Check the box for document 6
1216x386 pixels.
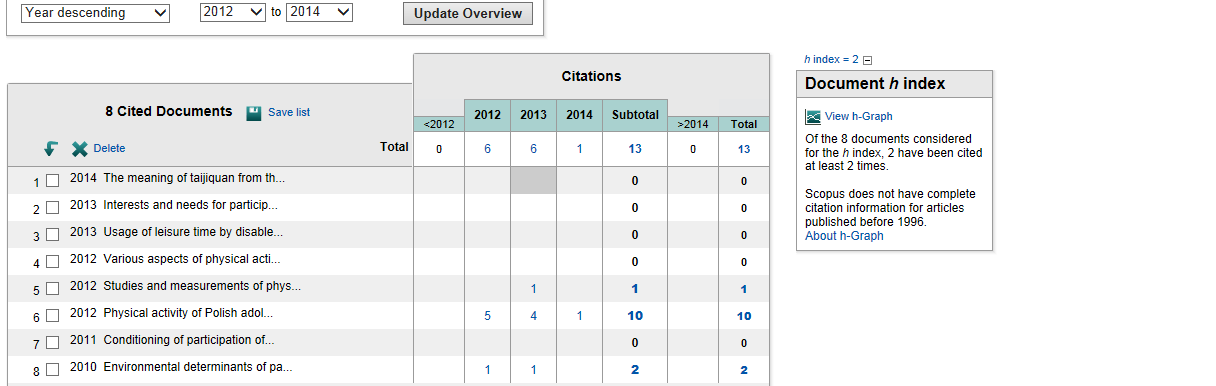point(53,317)
